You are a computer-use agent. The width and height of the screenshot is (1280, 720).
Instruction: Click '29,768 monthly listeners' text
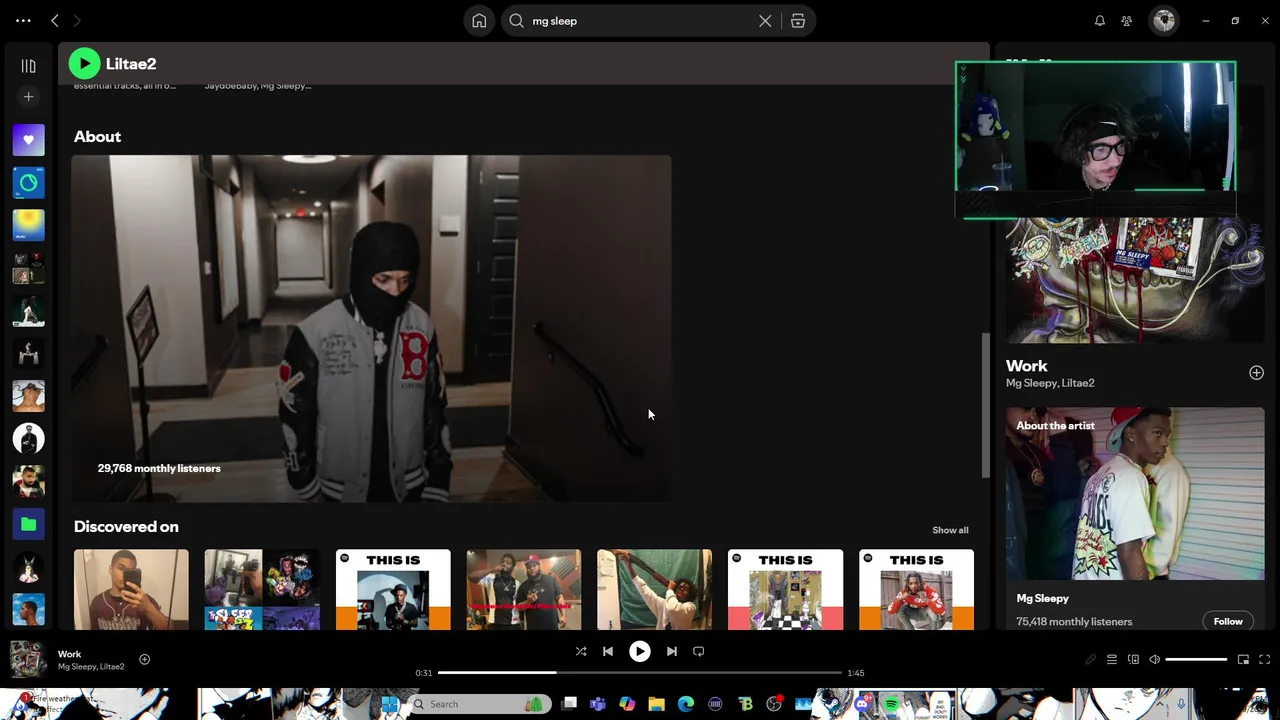tap(159, 468)
